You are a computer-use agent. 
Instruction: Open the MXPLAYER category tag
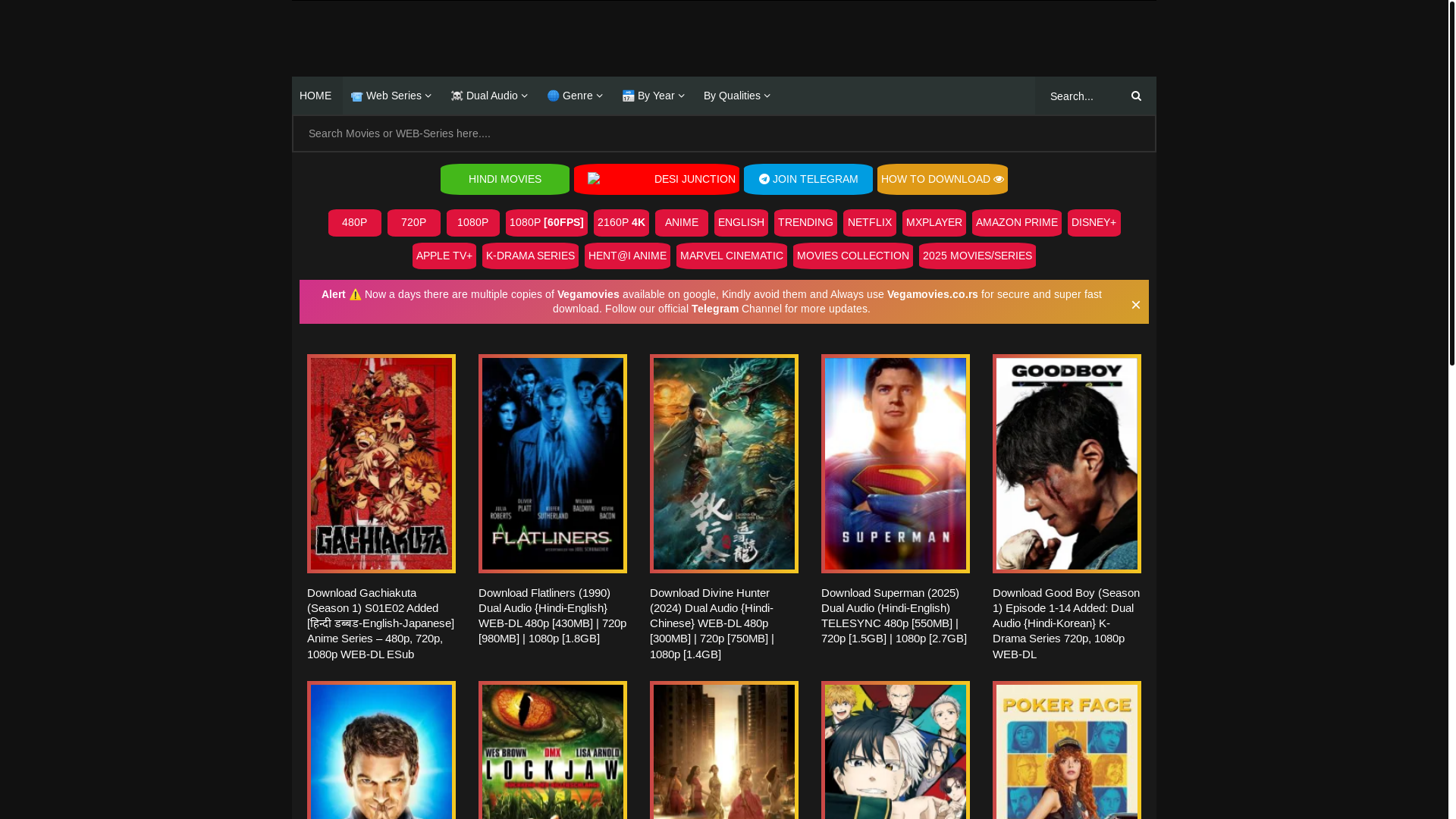point(934,223)
